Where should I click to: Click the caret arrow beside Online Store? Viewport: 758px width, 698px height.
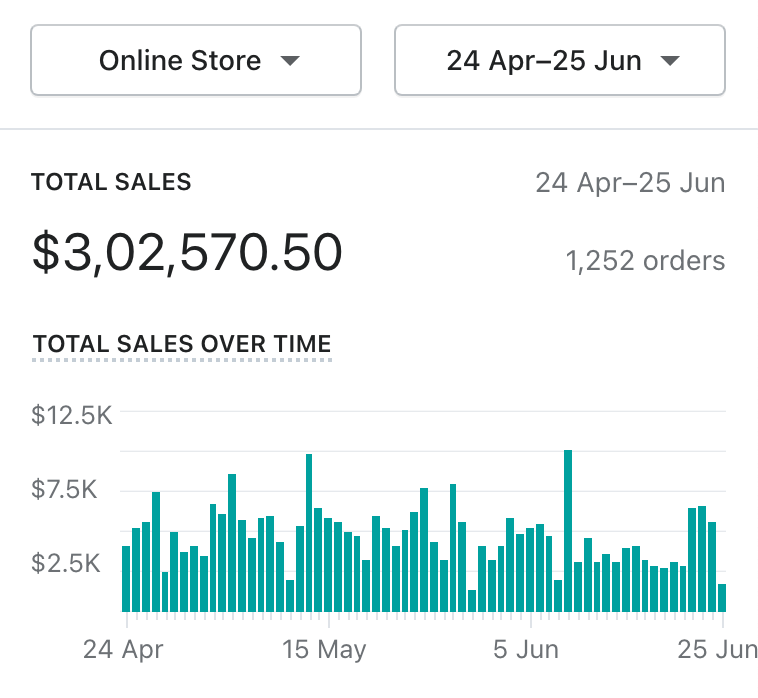tap(290, 61)
